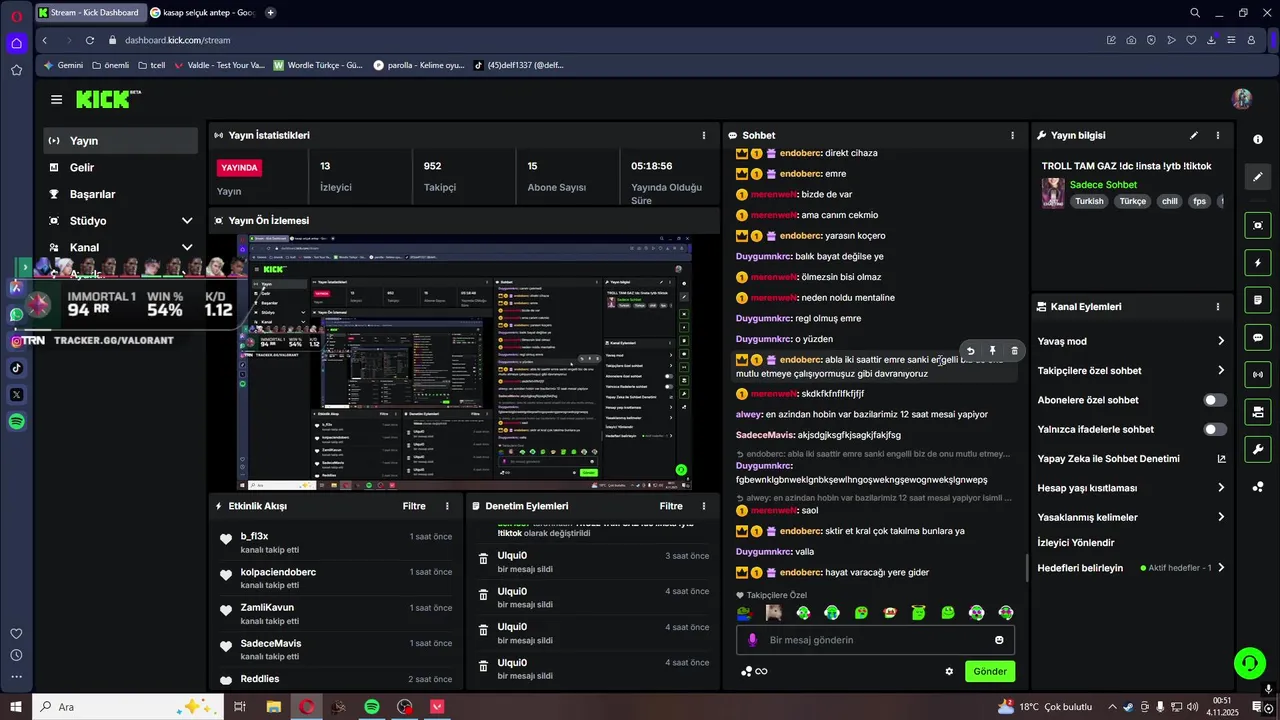
Task: Click Filtre in Denetim Eylemleri panel
Action: 670,506
